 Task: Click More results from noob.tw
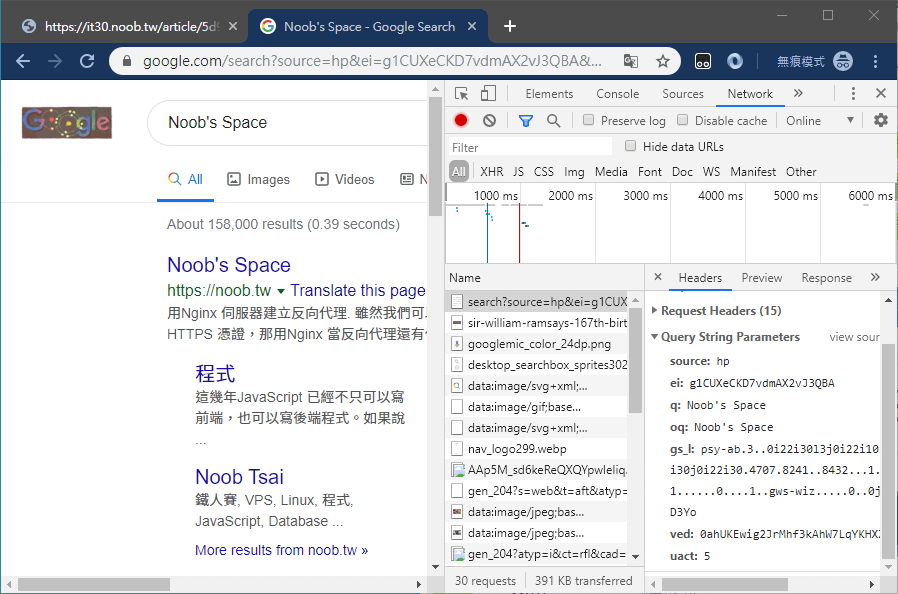pyautogui.click(x=281, y=550)
